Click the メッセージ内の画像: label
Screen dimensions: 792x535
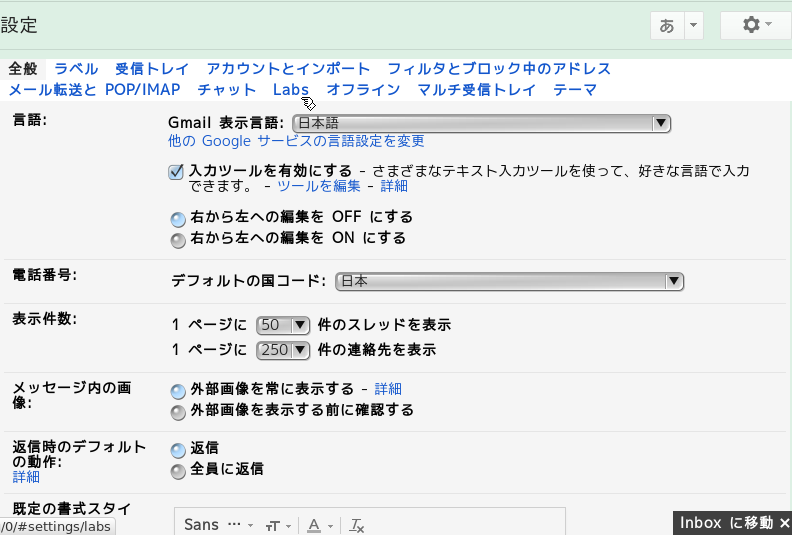[x=72, y=395]
